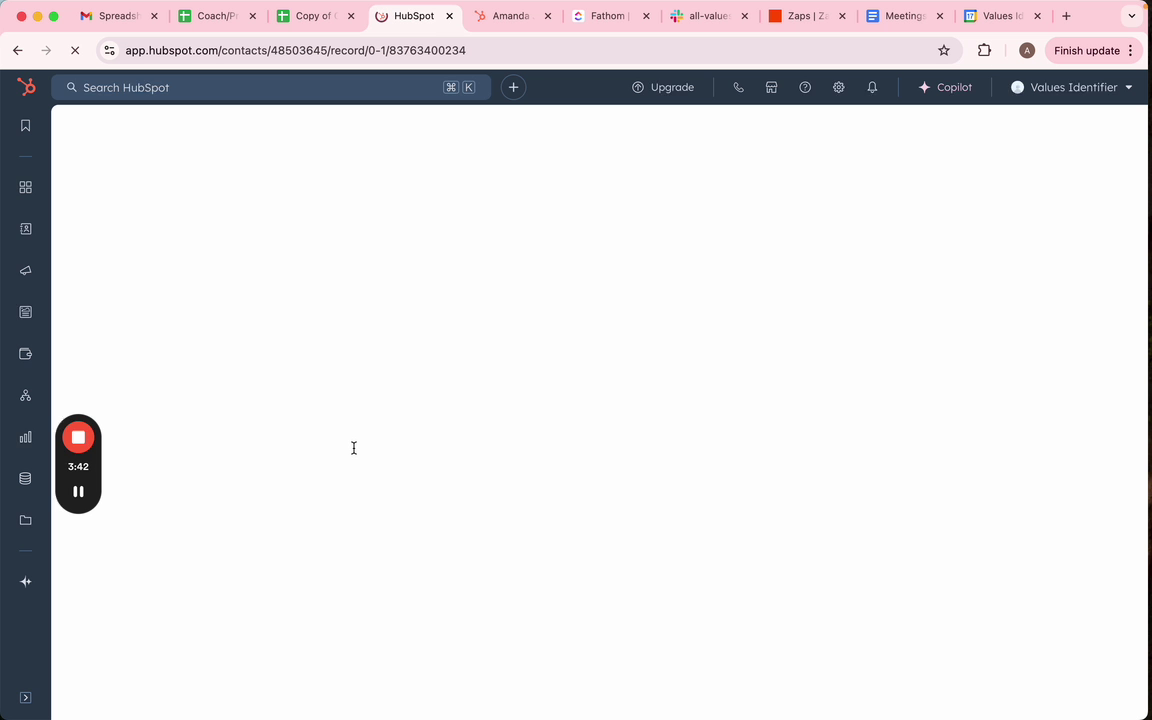Click the plus create button beside search
The image size is (1152, 720).
tap(514, 87)
